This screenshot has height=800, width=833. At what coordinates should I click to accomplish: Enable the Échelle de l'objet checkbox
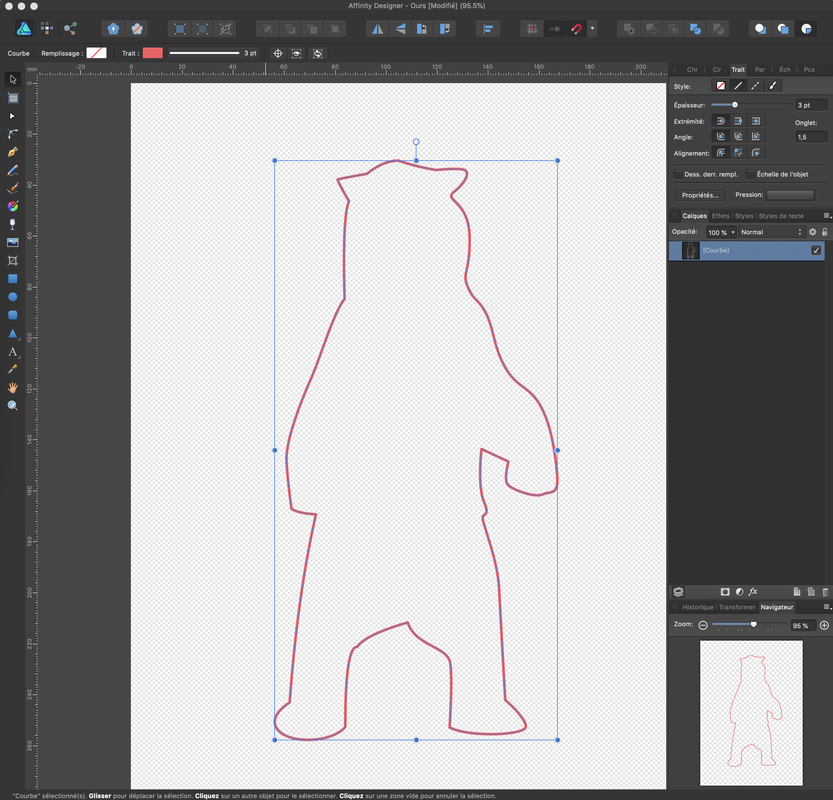(750, 174)
